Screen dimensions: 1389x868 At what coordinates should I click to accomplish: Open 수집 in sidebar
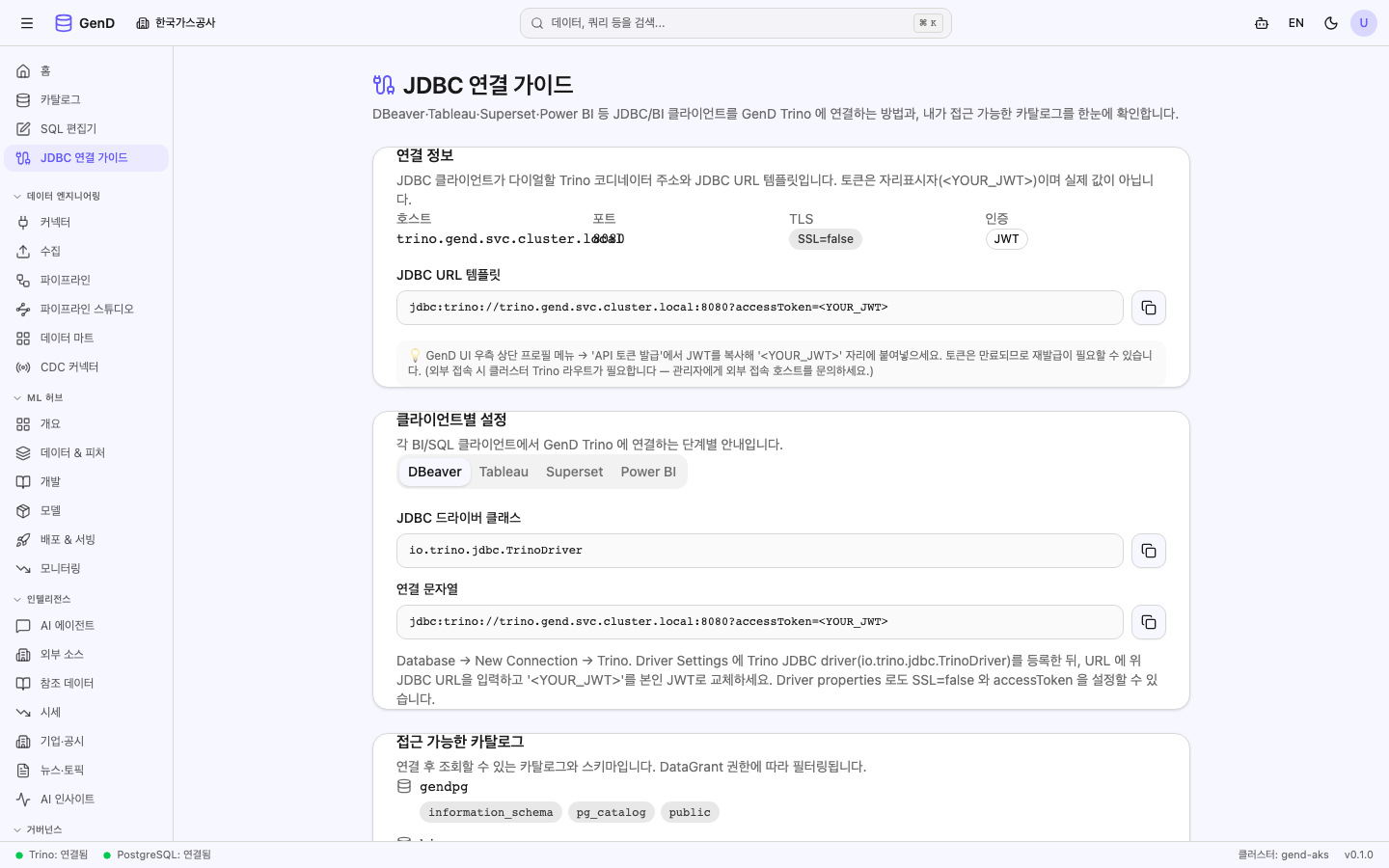point(87,252)
